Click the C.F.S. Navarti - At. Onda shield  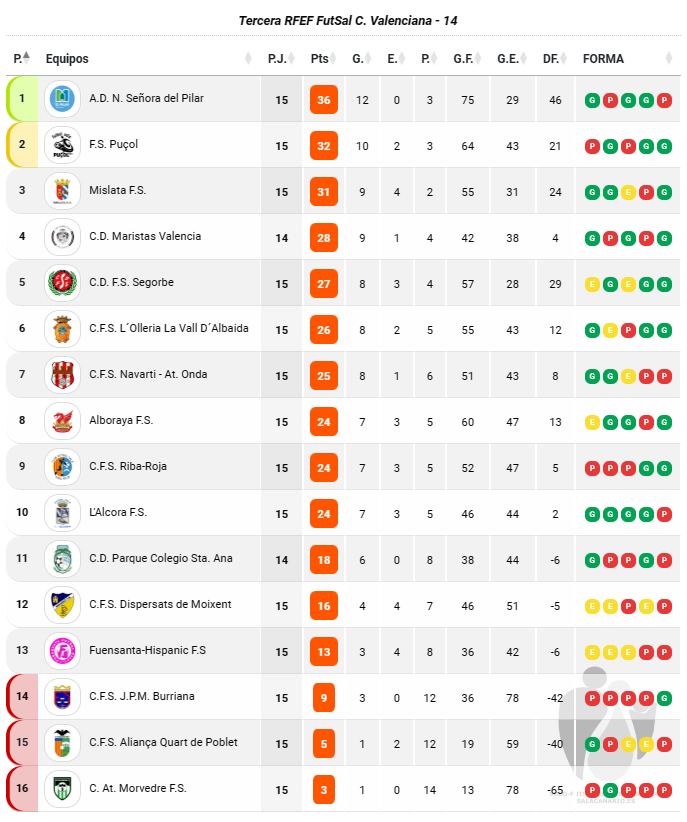pyautogui.click(x=62, y=375)
